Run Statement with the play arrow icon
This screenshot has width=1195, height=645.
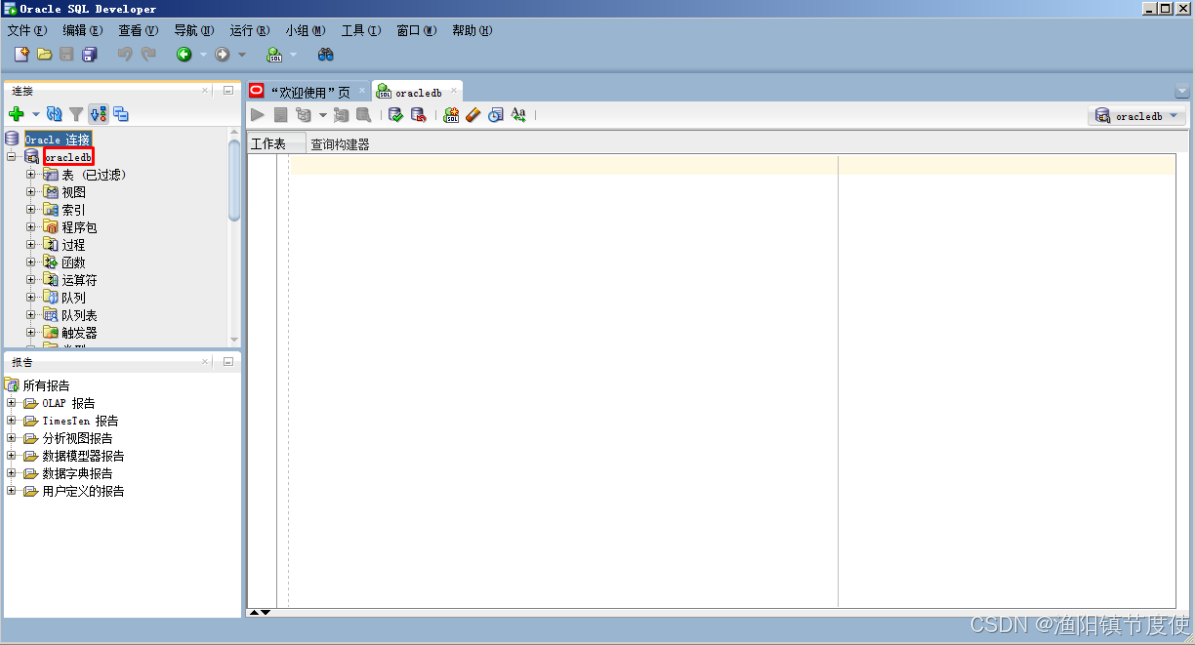click(258, 114)
